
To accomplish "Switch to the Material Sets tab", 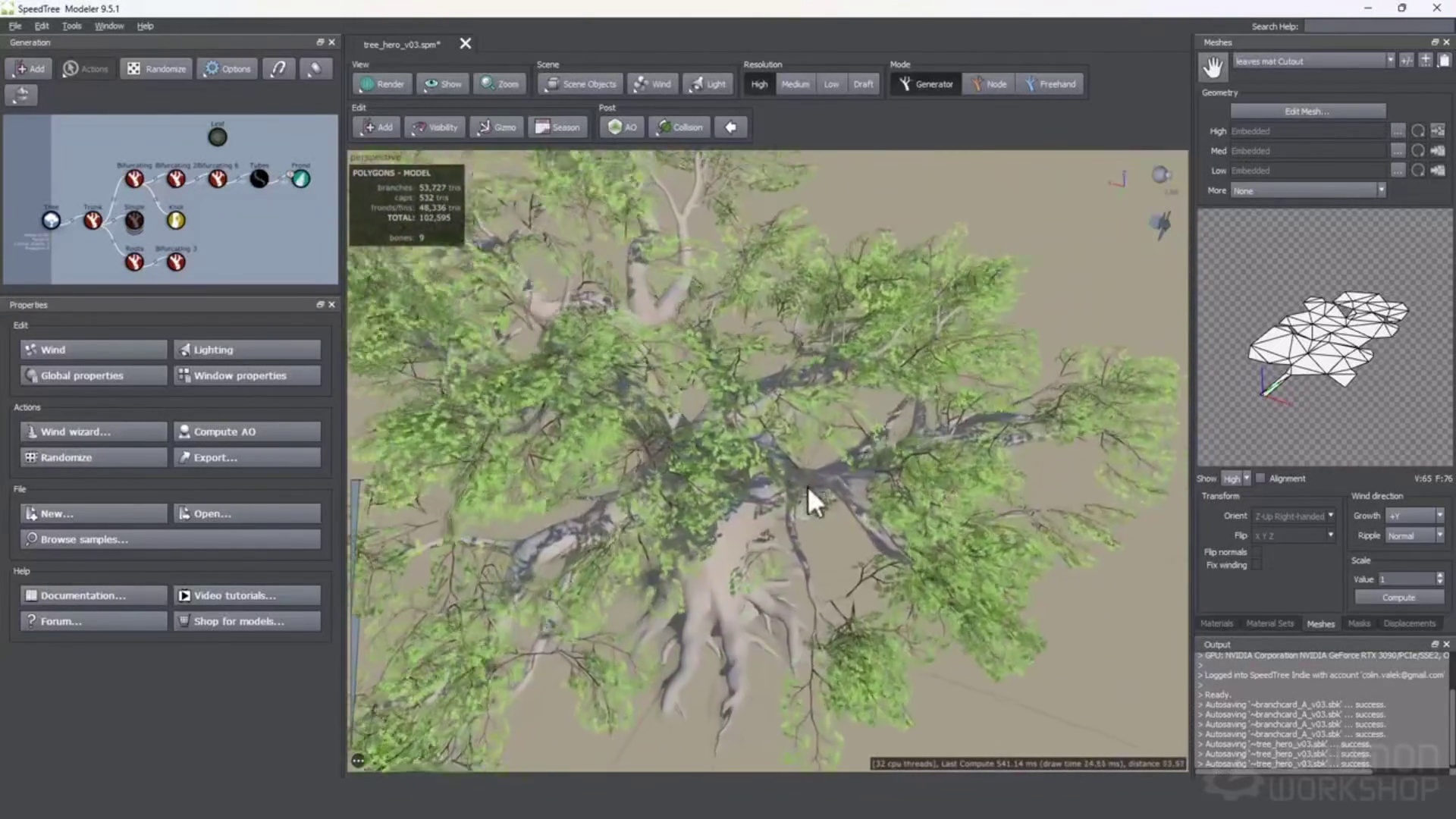I will [x=1270, y=623].
